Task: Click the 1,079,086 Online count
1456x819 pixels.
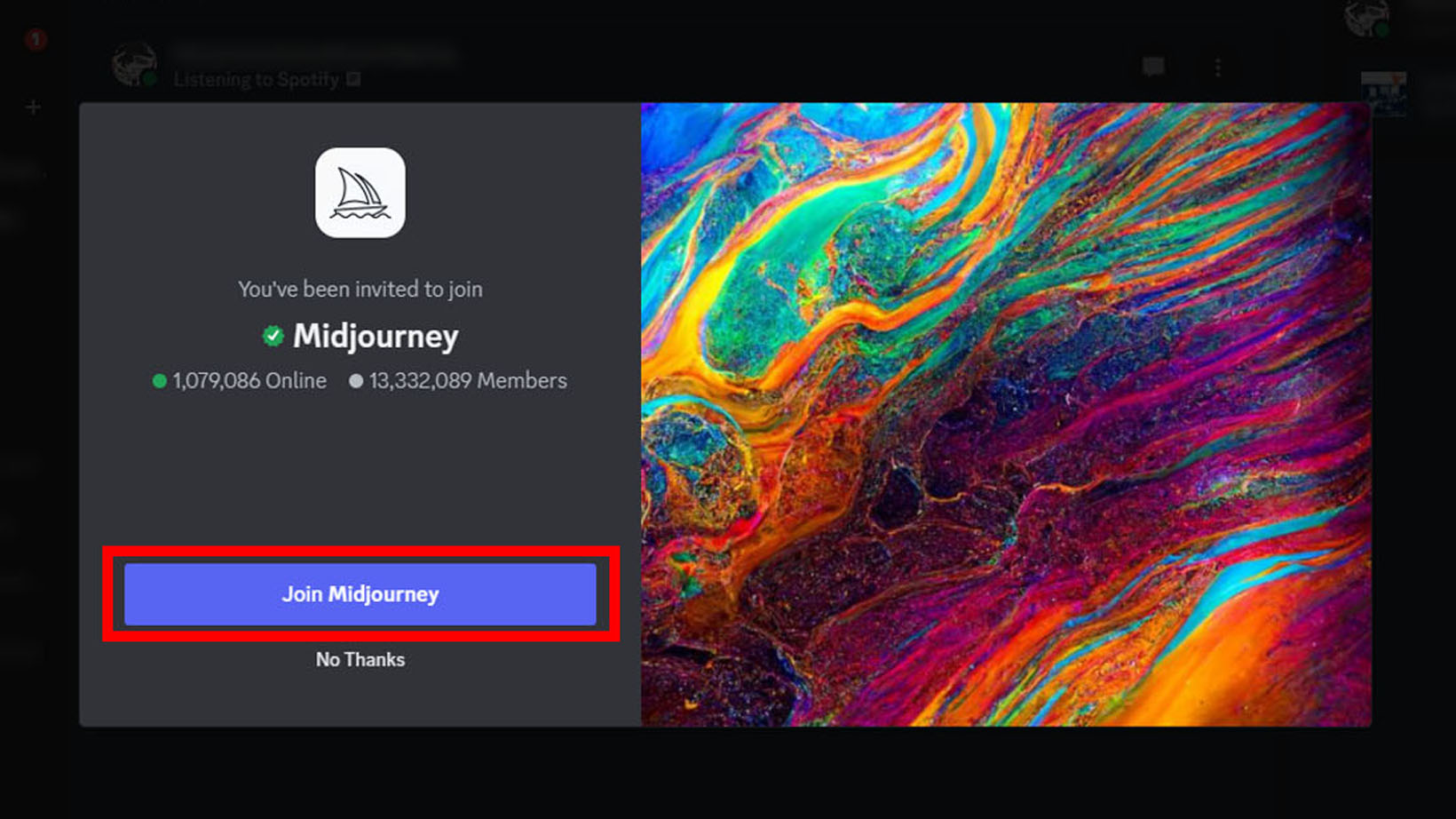Action: tap(249, 380)
